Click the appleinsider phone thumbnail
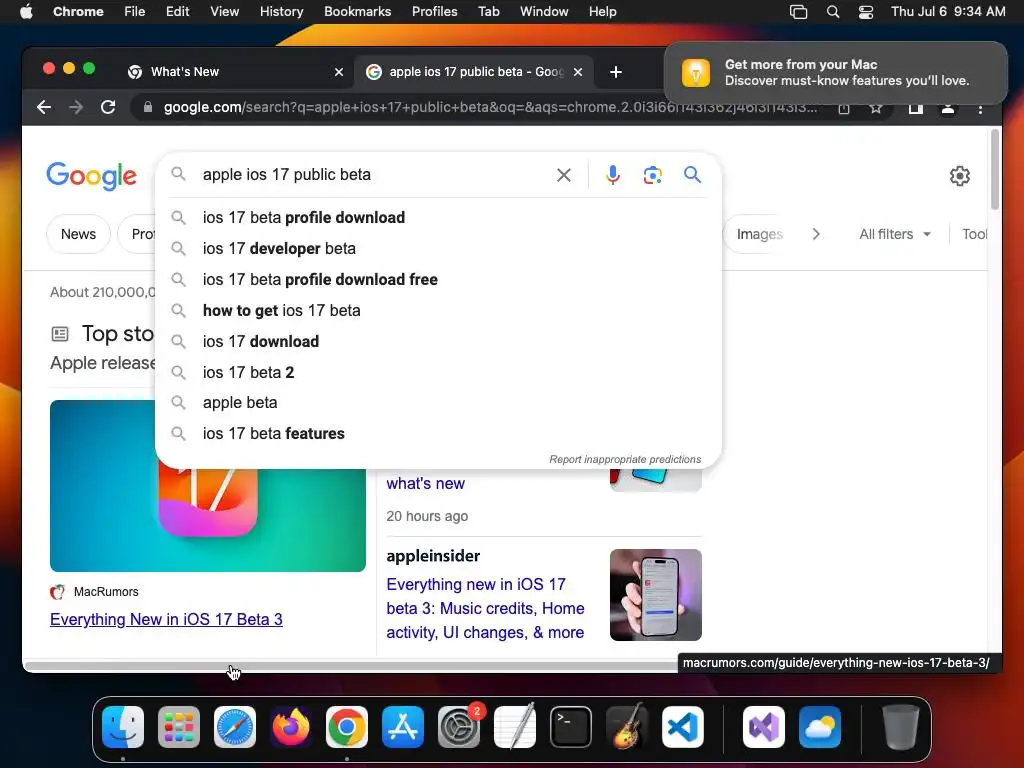Screen dimensions: 1024x768 pyautogui.click(x=656, y=595)
